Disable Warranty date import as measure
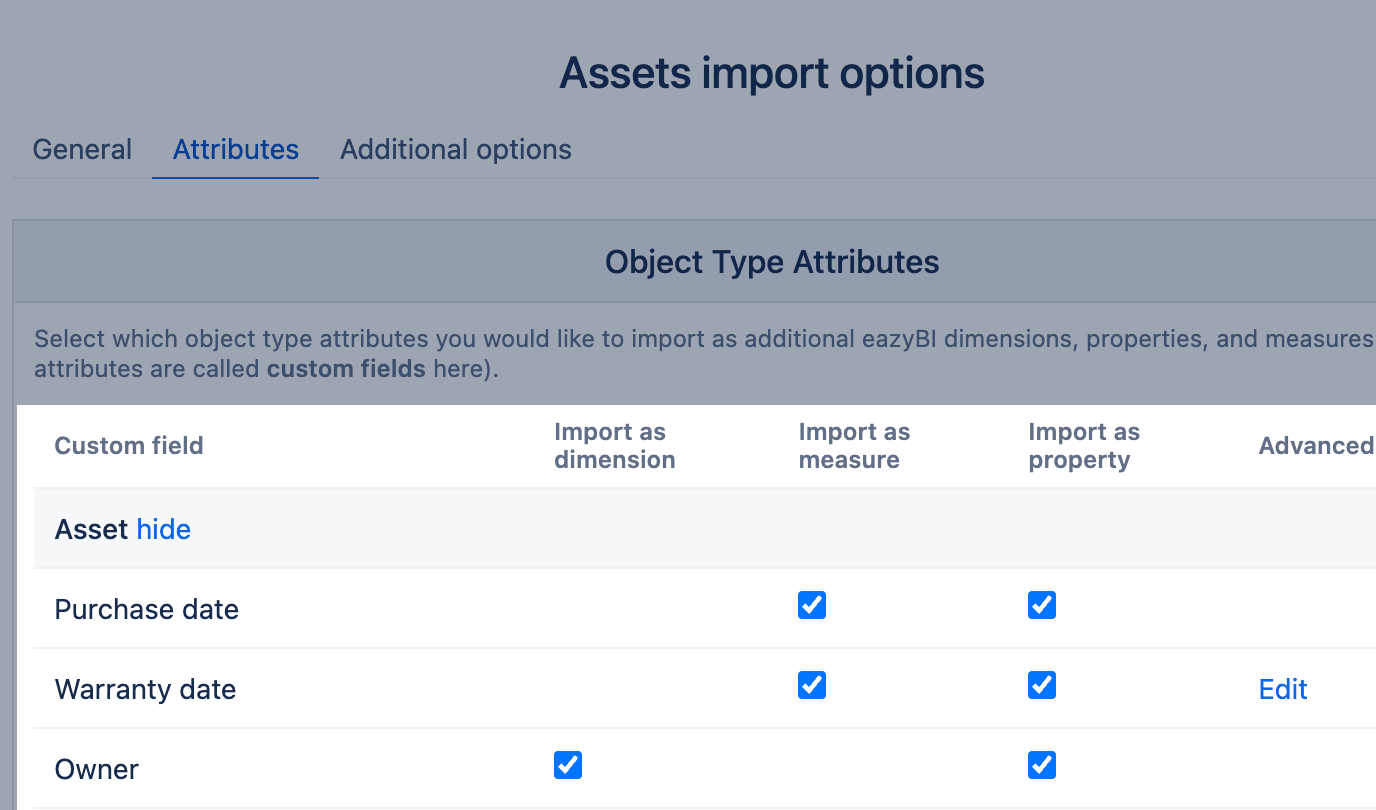 812,686
